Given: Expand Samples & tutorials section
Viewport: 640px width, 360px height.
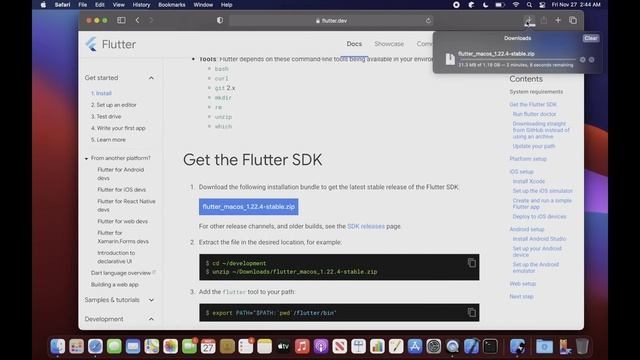Looking at the screenshot, I should pos(151,300).
